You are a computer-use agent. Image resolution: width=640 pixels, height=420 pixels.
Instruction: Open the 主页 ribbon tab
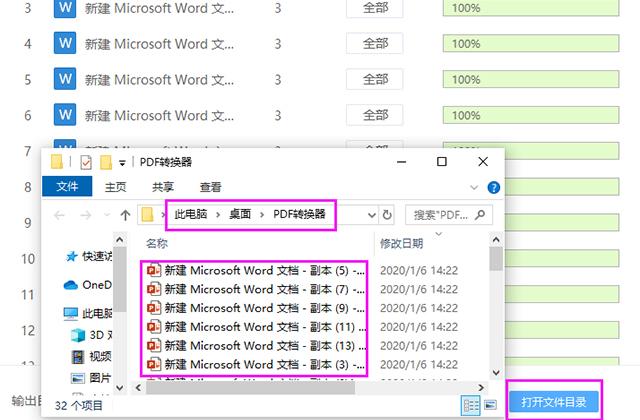coord(116,187)
